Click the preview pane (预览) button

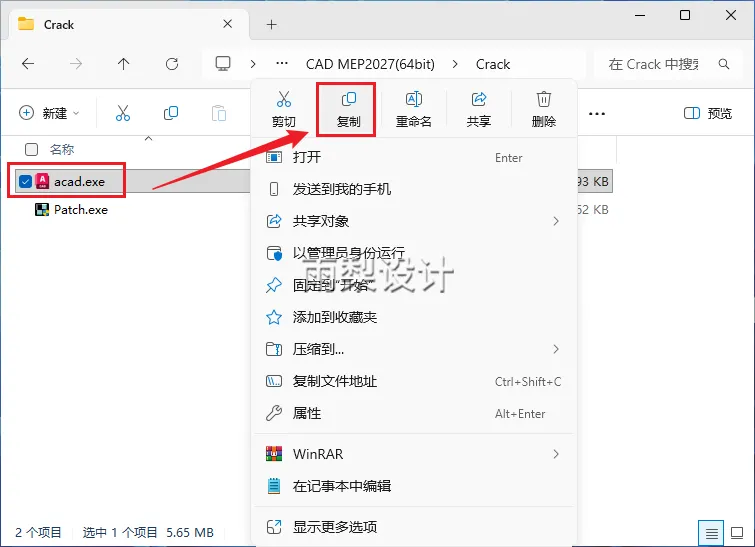click(708, 114)
